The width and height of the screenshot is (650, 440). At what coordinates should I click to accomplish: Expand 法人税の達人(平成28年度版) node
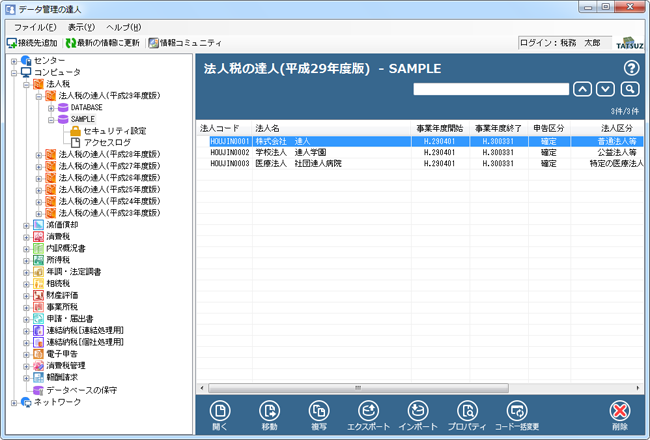point(39,155)
